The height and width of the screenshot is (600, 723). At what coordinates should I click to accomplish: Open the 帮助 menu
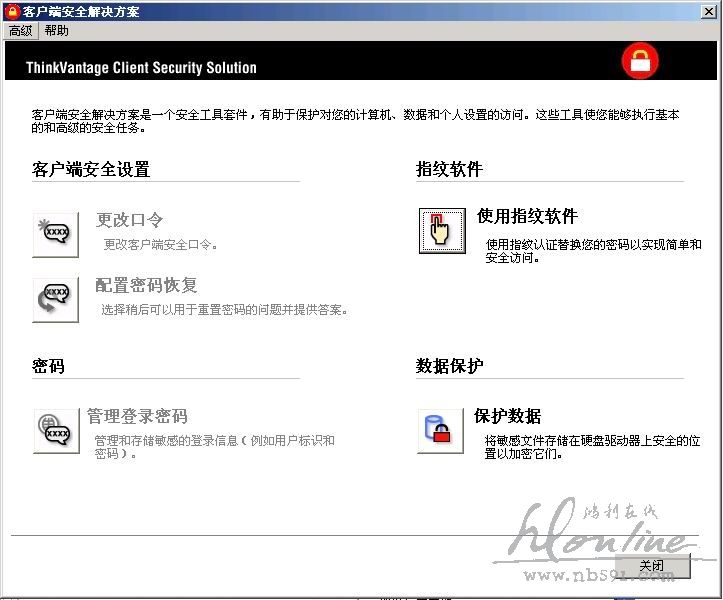click(57, 31)
